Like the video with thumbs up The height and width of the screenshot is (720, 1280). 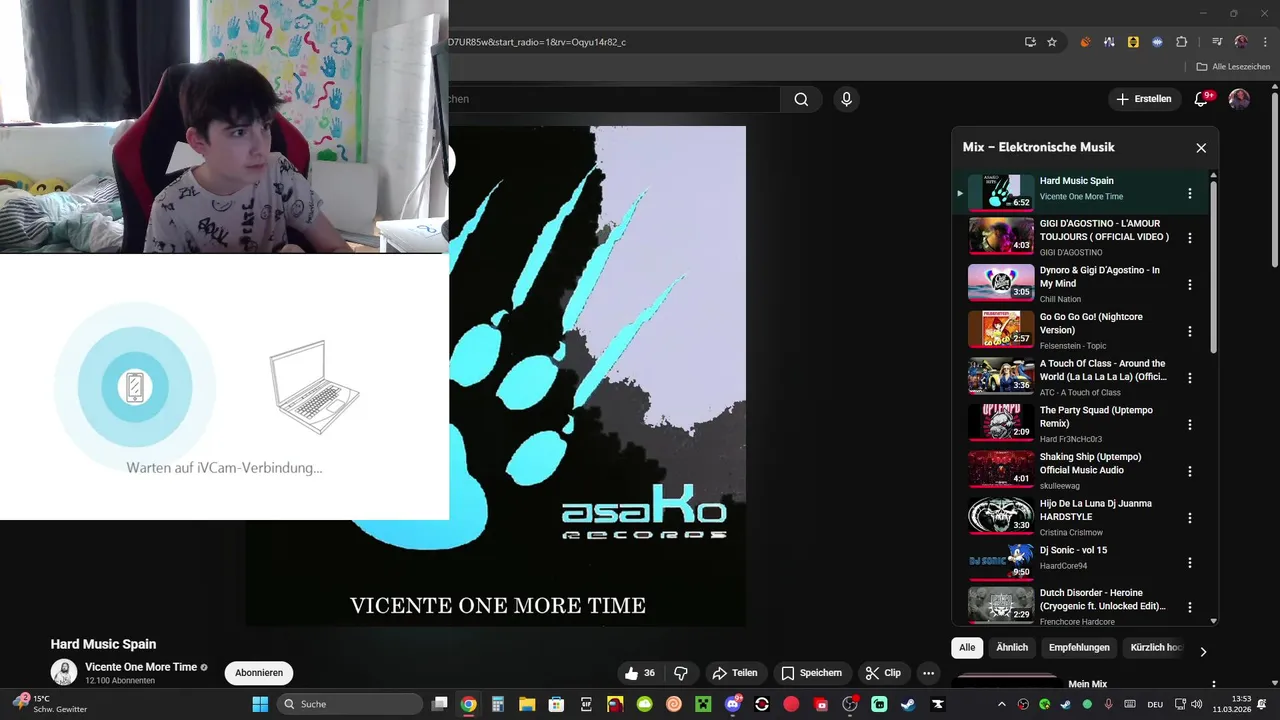click(640, 673)
